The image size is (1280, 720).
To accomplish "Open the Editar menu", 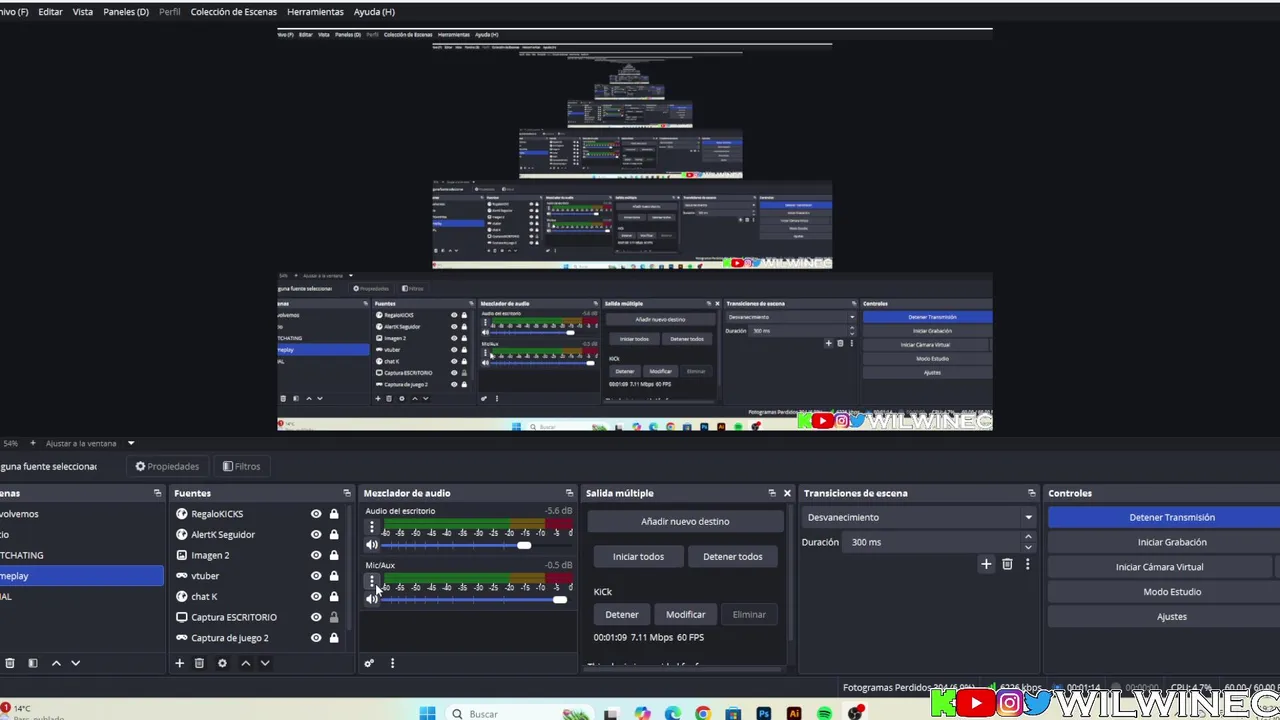I will click(x=50, y=12).
